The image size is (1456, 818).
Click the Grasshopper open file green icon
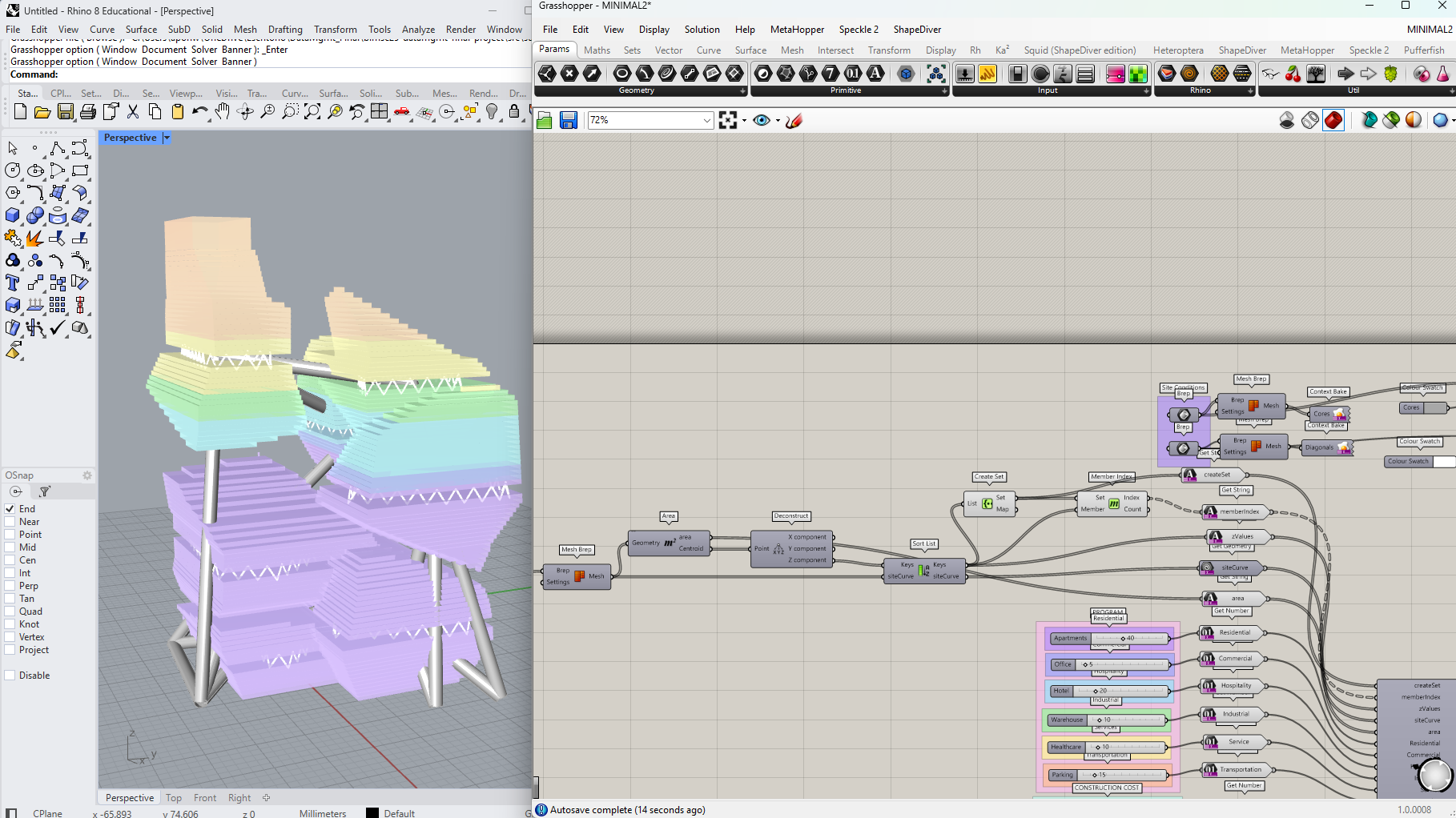tap(545, 121)
